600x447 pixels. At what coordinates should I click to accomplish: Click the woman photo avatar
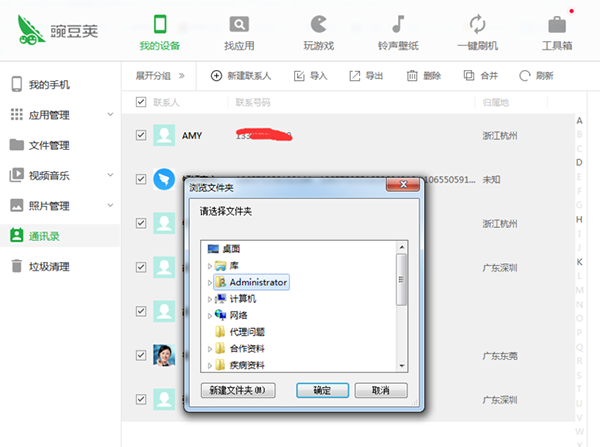[164, 355]
